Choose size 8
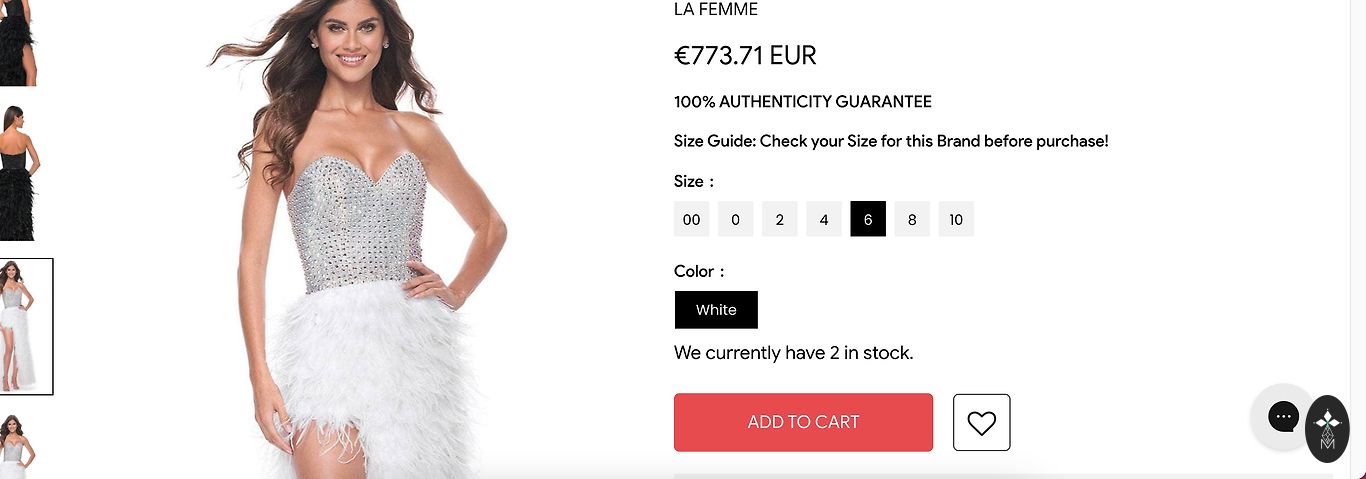 (912, 219)
